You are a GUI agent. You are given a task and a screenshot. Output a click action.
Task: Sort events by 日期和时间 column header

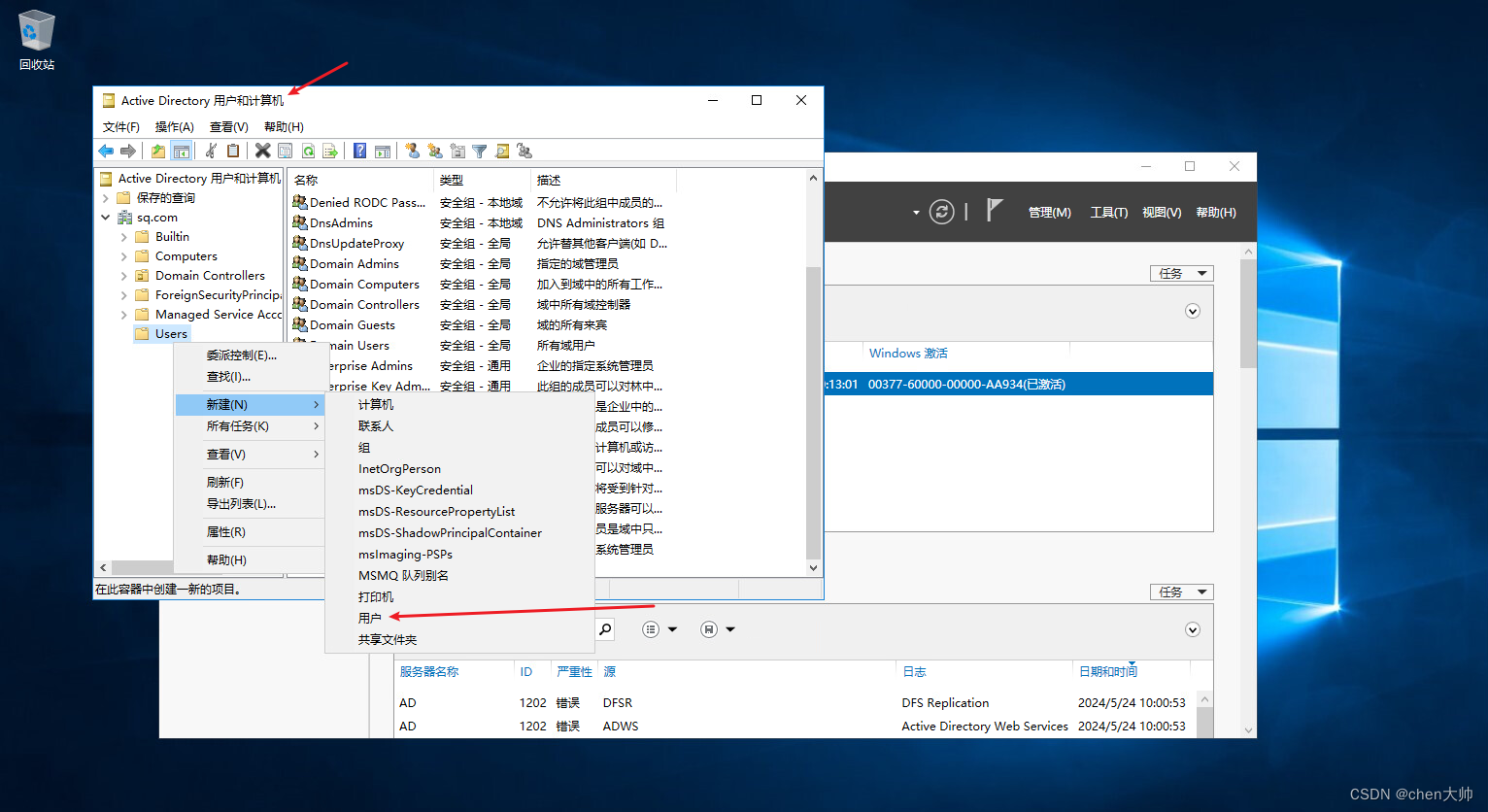[x=1107, y=671]
